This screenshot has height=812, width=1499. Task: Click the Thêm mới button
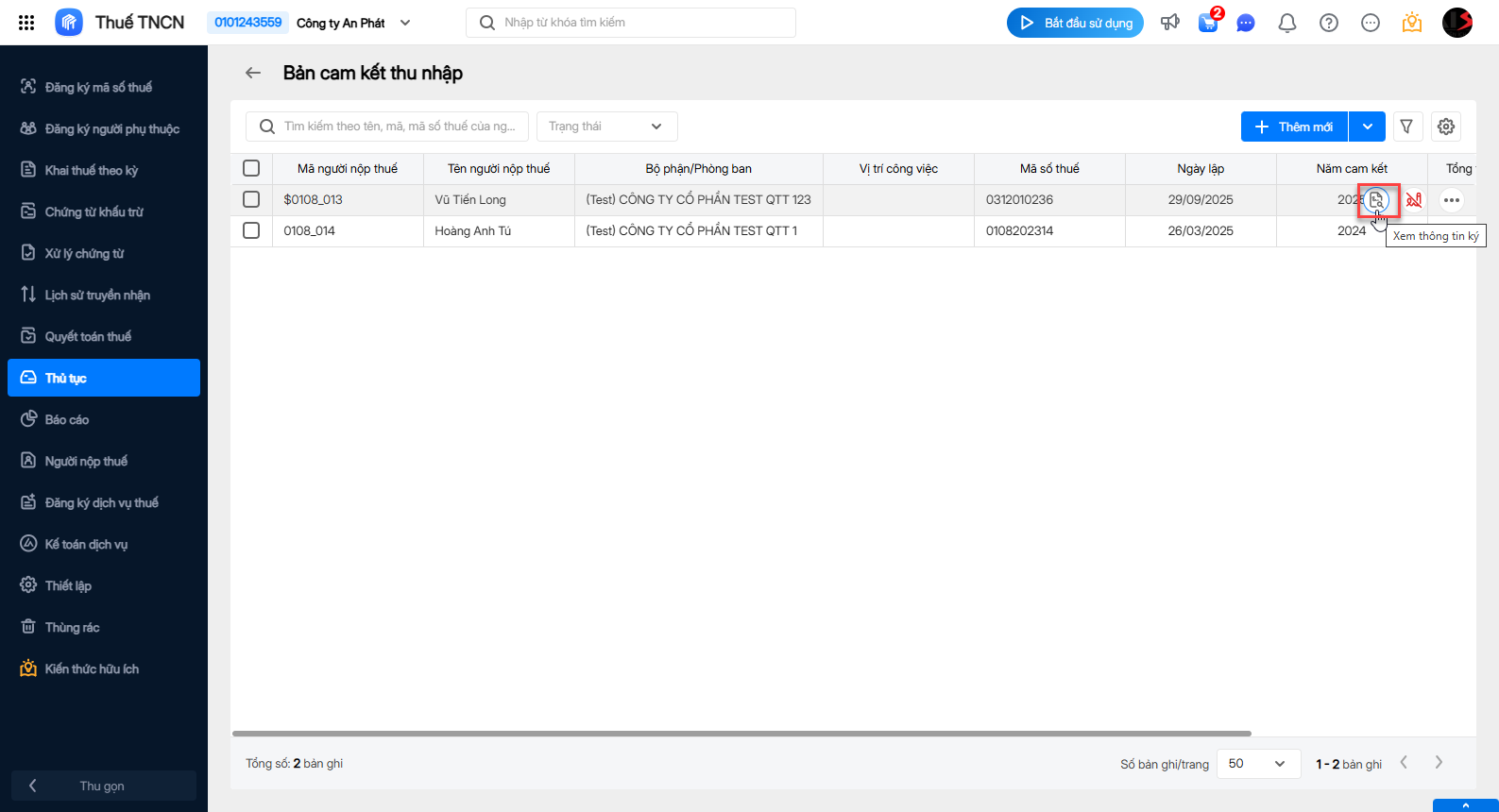click(1295, 127)
